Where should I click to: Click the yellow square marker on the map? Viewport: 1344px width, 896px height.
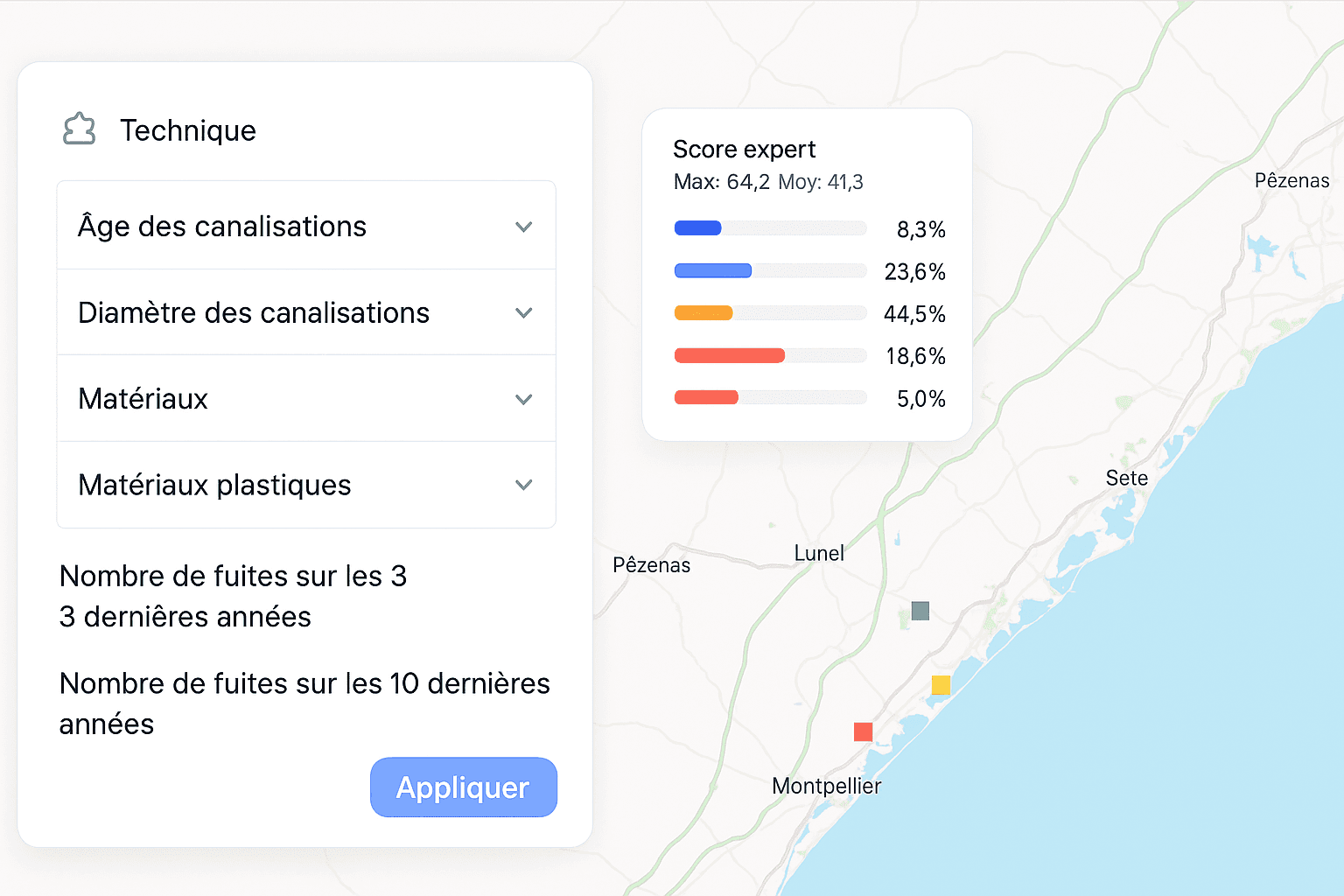941,685
